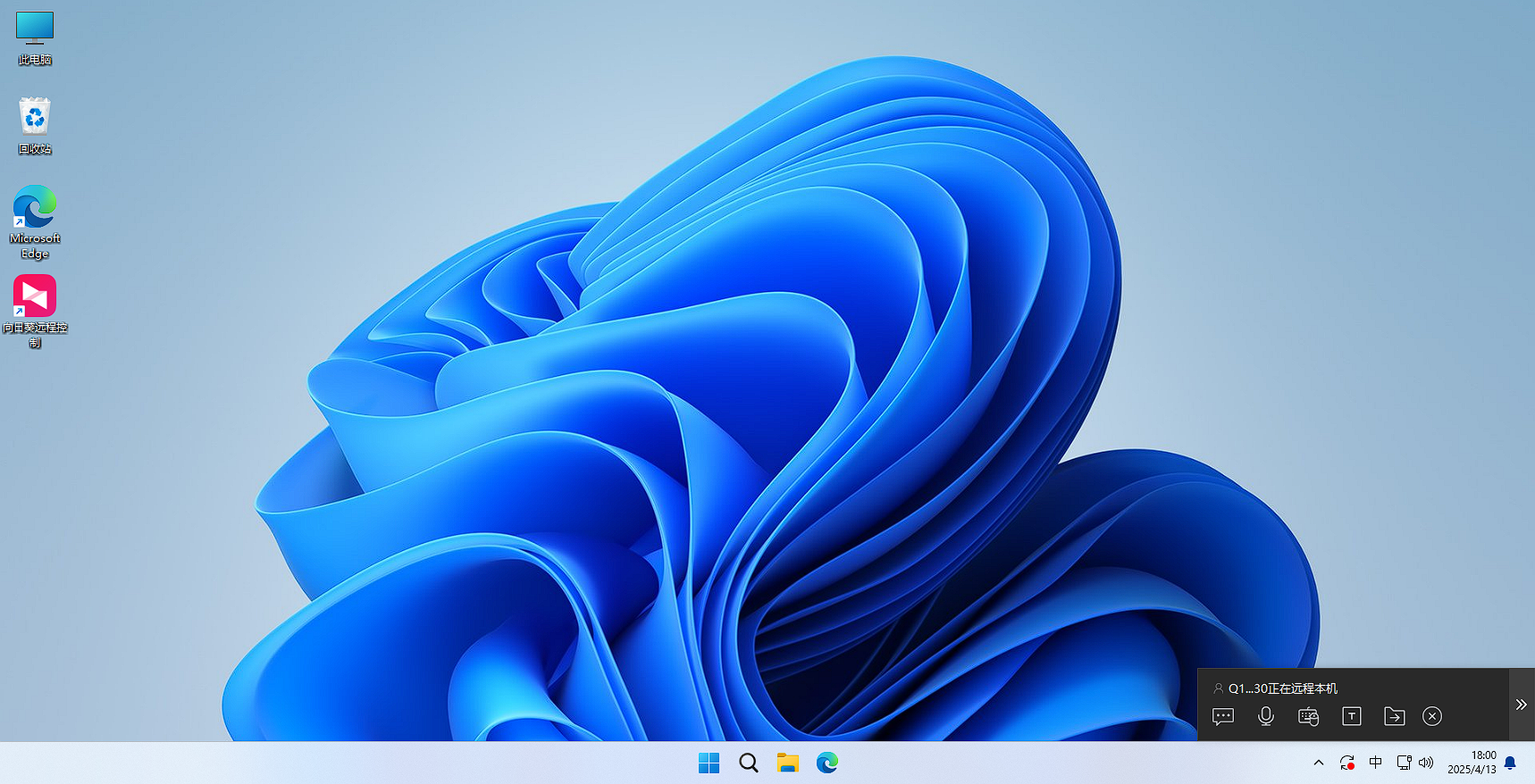The image size is (1535, 784).
Task: Open File Explorer from the taskbar
Action: pyautogui.click(x=788, y=763)
